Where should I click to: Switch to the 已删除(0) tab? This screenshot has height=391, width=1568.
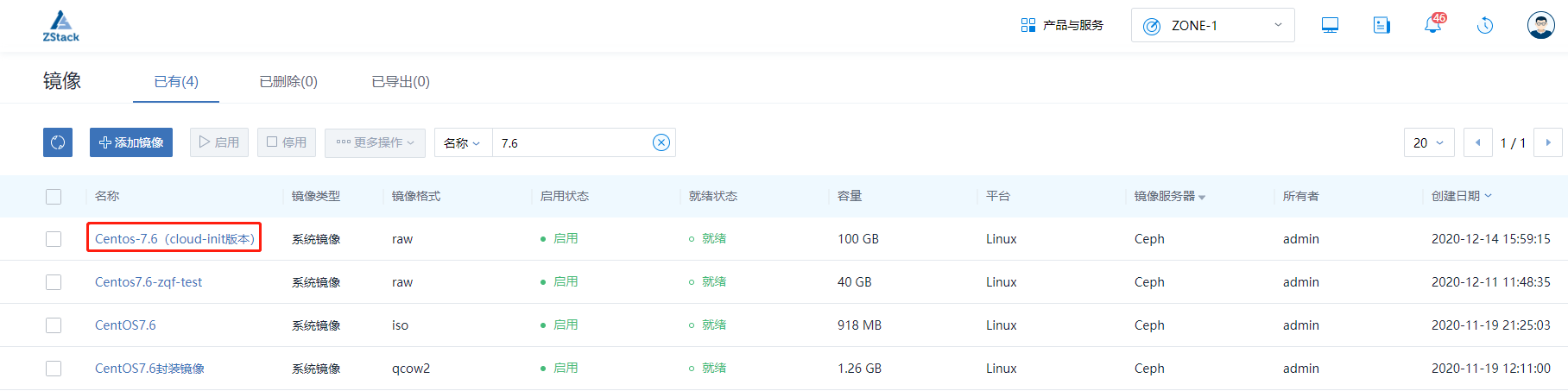pyautogui.click(x=288, y=81)
